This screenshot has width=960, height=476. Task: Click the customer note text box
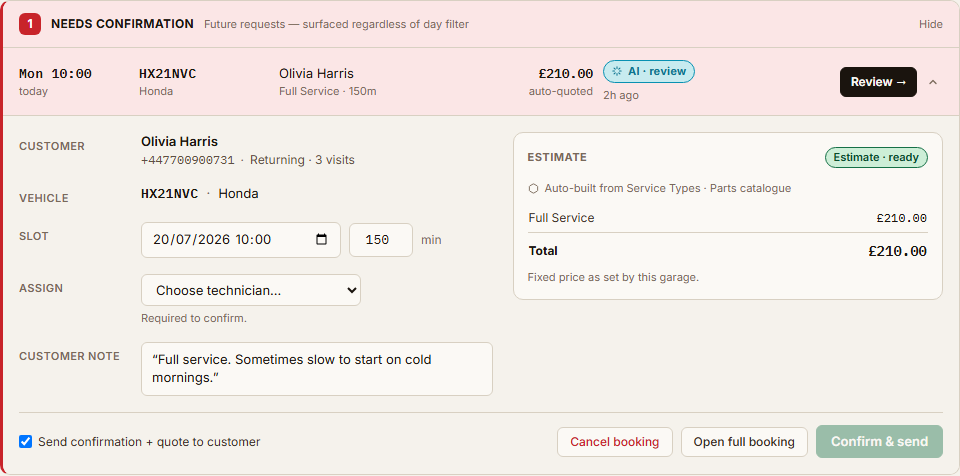click(x=317, y=369)
